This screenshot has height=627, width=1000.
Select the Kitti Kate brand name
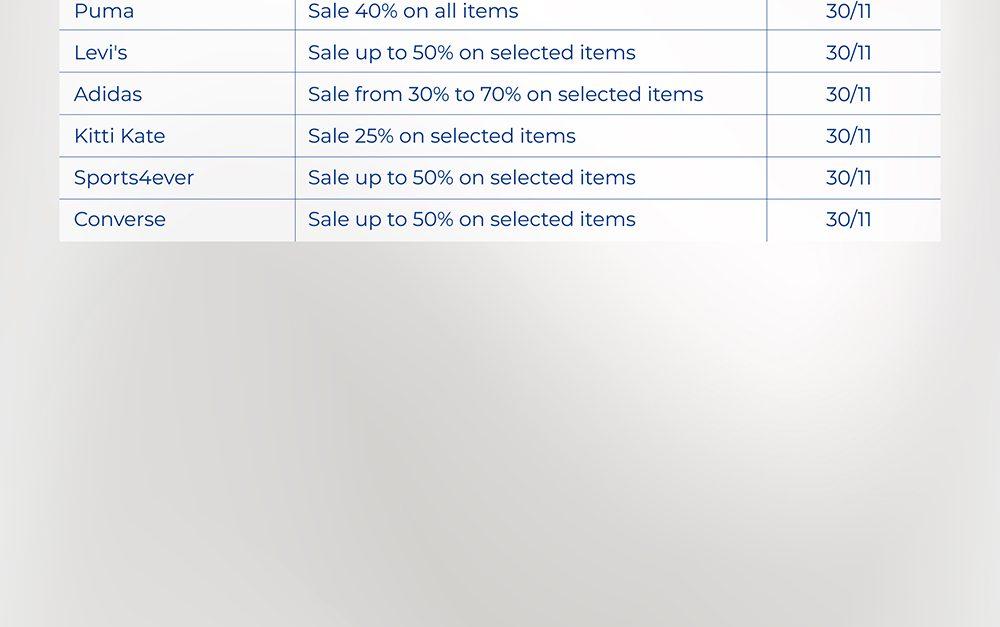[x=119, y=136]
